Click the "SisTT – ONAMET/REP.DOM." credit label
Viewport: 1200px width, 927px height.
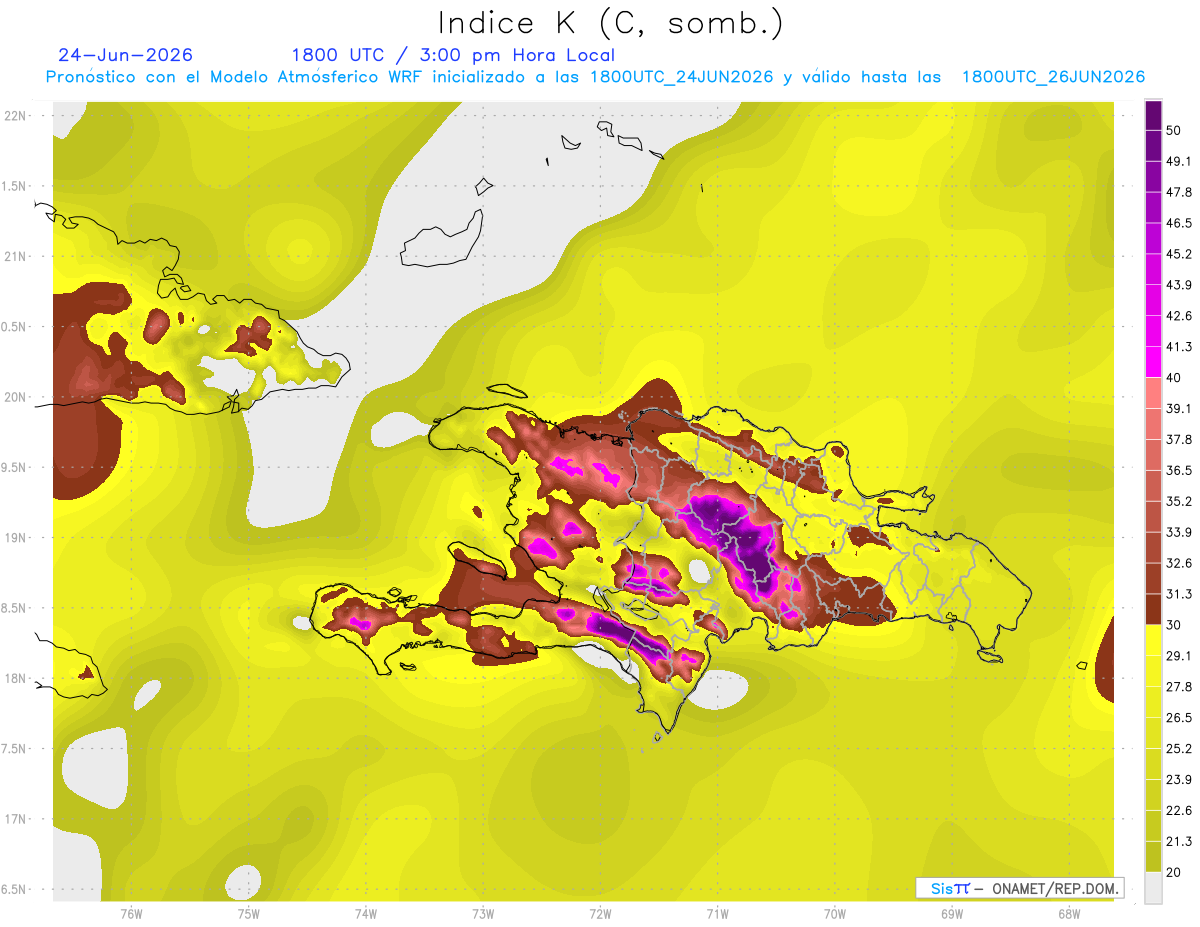pos(1020,888)
